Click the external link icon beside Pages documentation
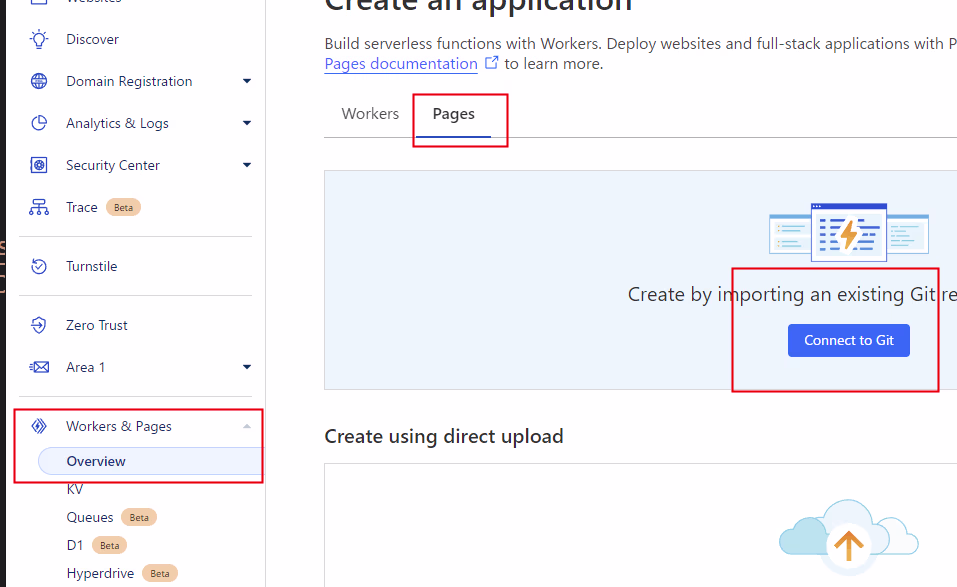957x587 pixels. (x=491, y=63)
